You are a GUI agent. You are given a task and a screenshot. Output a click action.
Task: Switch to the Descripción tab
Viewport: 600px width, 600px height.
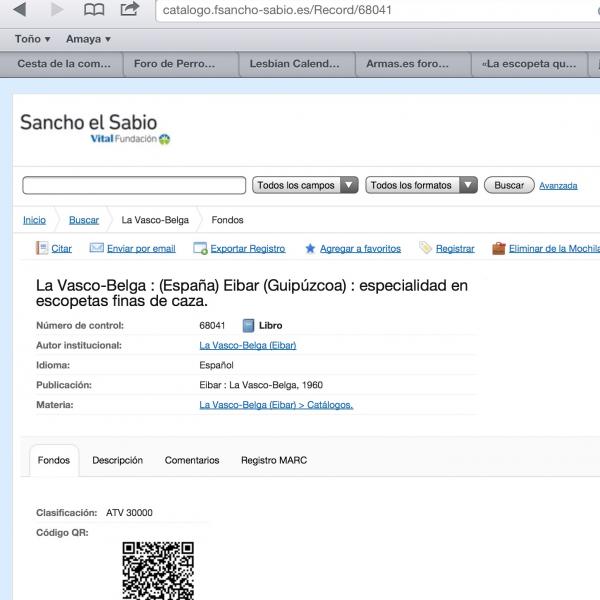coord(117,460)
